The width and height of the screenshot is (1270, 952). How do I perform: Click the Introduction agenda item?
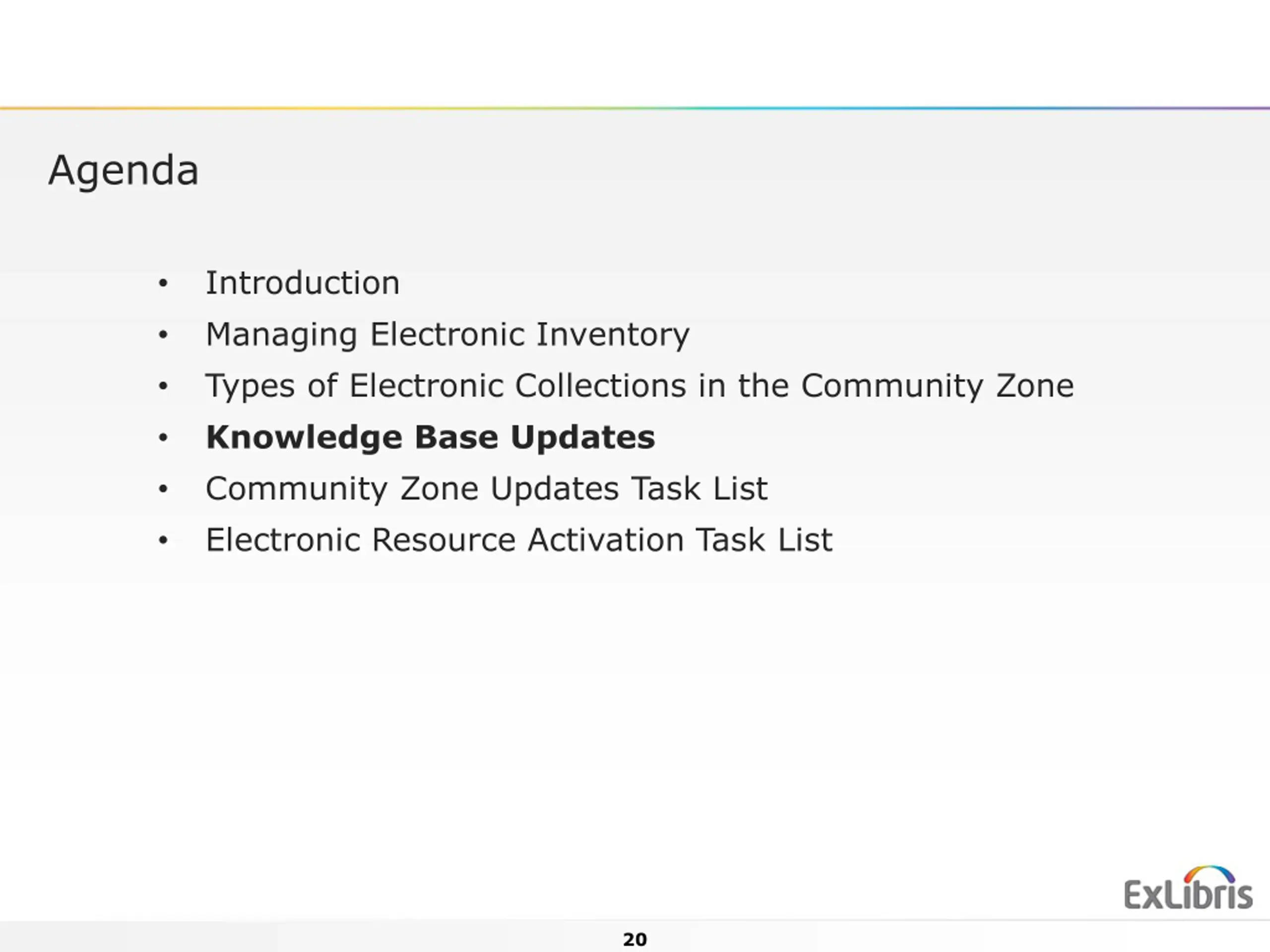tap(303, 283)
